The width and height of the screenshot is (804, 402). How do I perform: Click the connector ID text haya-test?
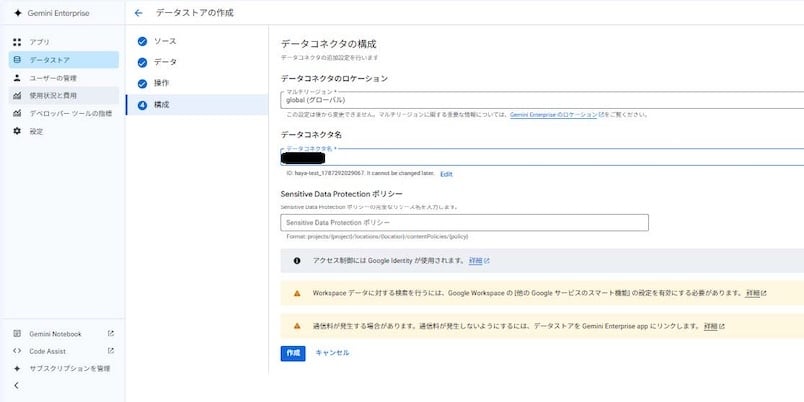(x=360, y=174)
